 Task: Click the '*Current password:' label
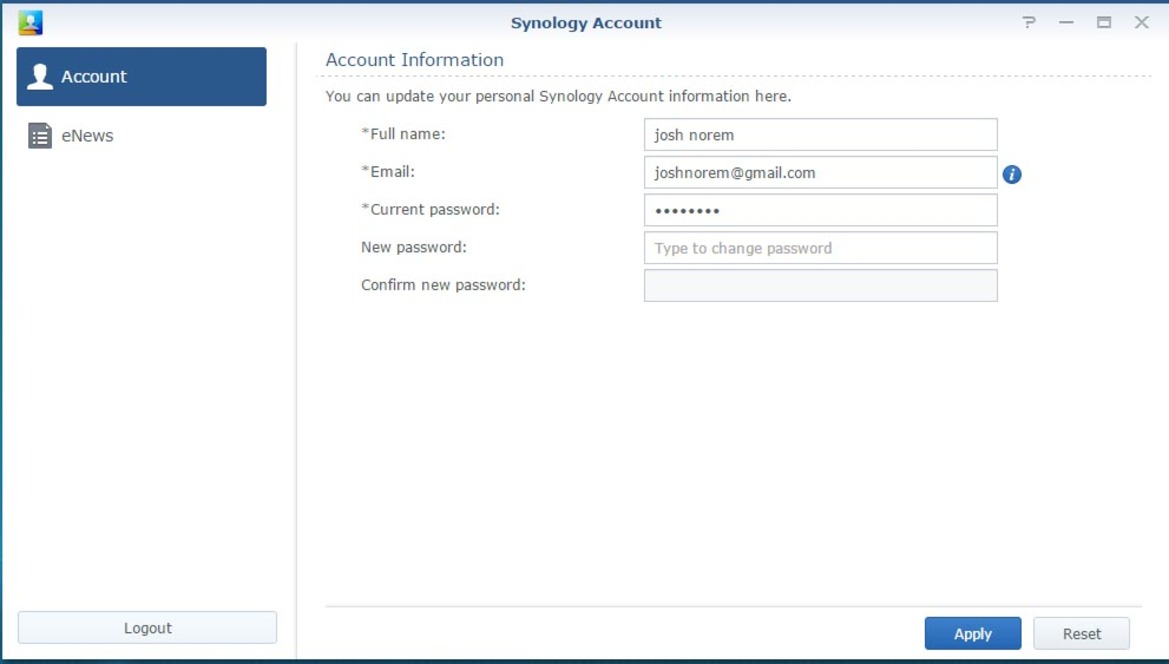[x=430, y=209]
